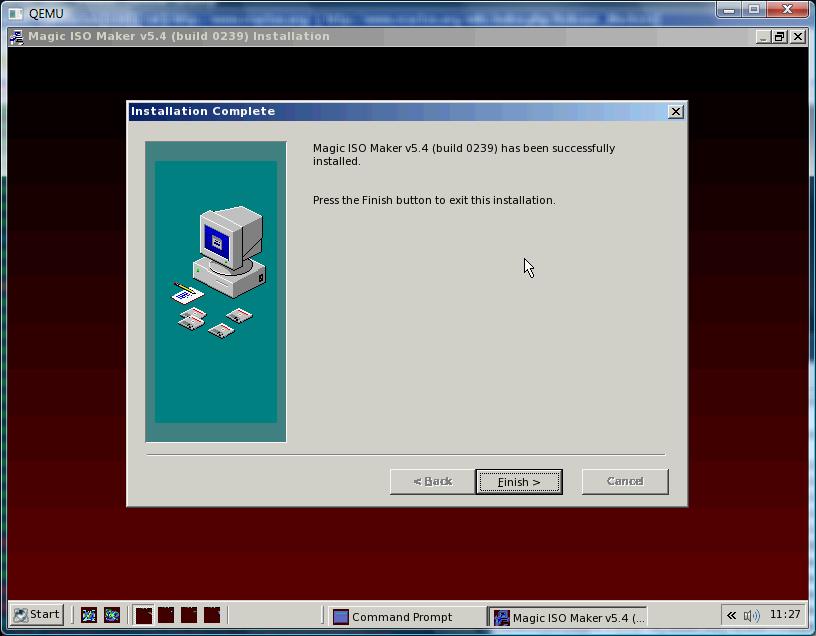The image size is (816, 636).
Task: Open the volume speaker tray icon
Action: point(751,615)
